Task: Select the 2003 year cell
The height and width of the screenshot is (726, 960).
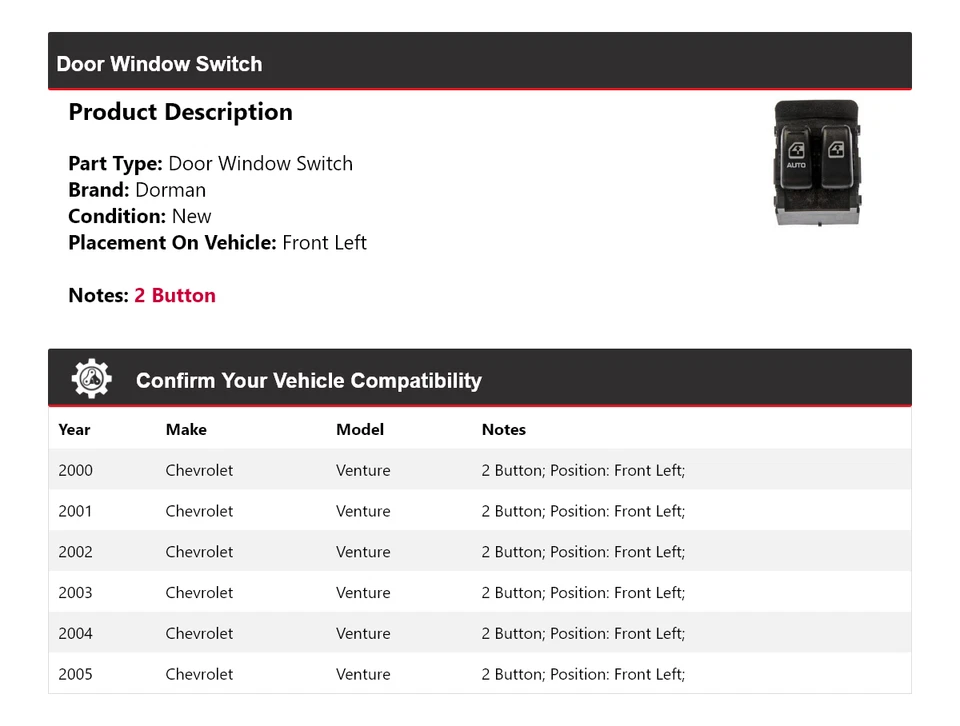Action: [x=76, y=593]
